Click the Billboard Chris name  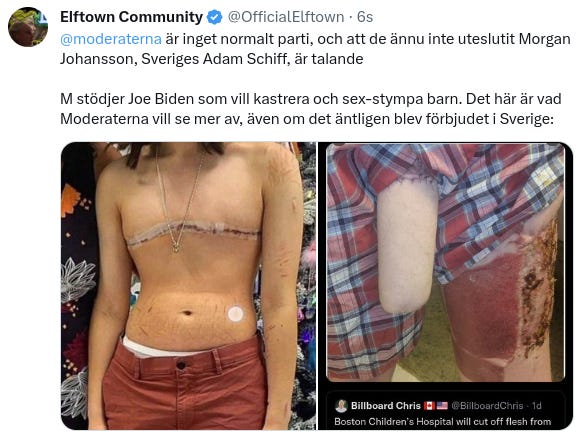pos(386,406)
